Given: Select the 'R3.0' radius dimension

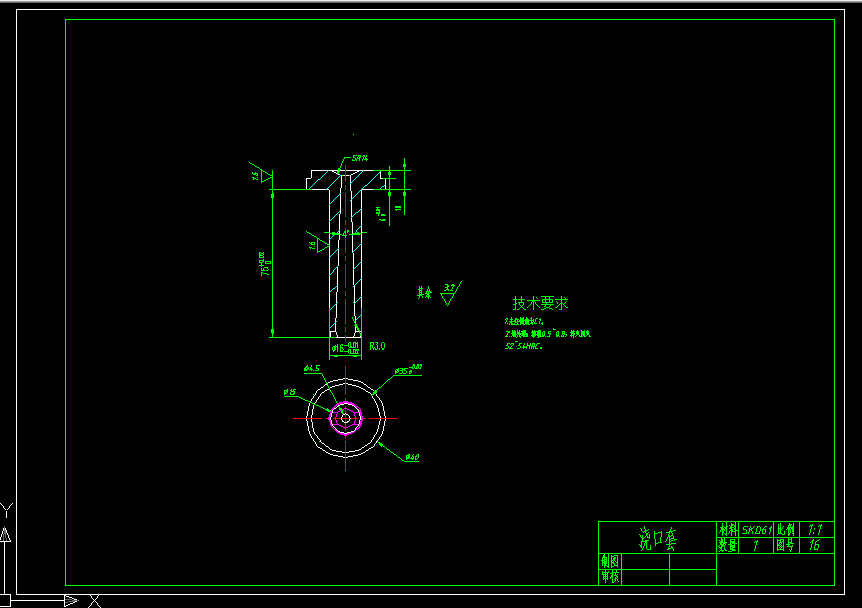Looking at the screenshot, I should click(377, 346).
